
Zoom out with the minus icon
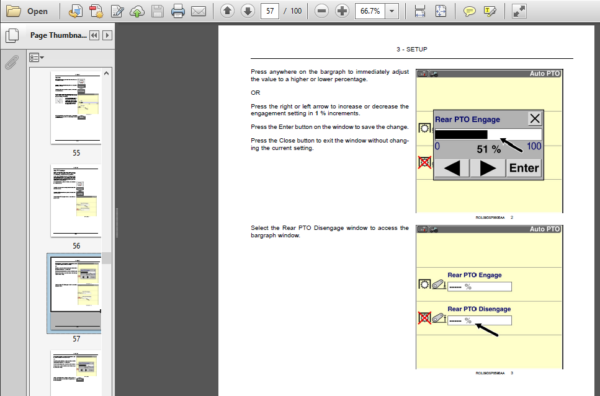point(321,11)
